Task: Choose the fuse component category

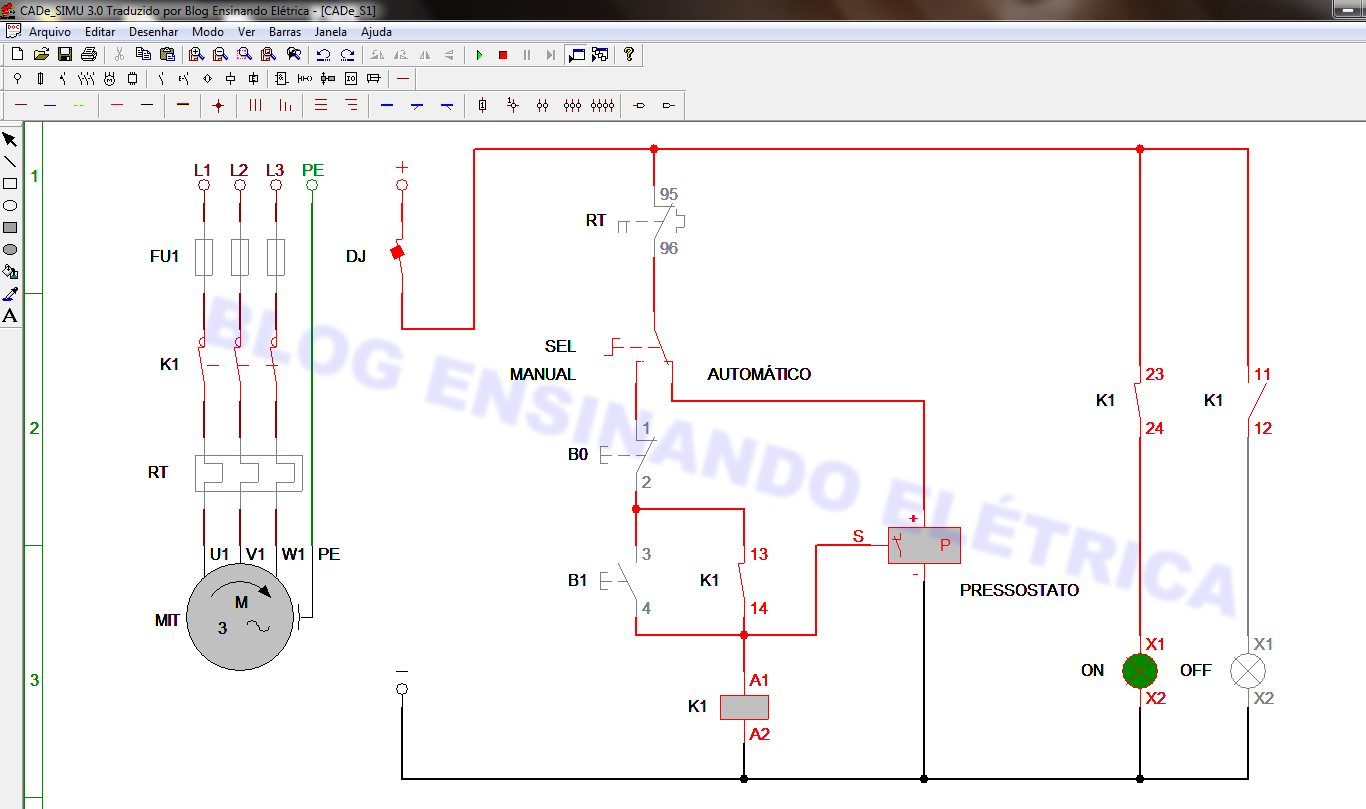Action: click(40, 78)
